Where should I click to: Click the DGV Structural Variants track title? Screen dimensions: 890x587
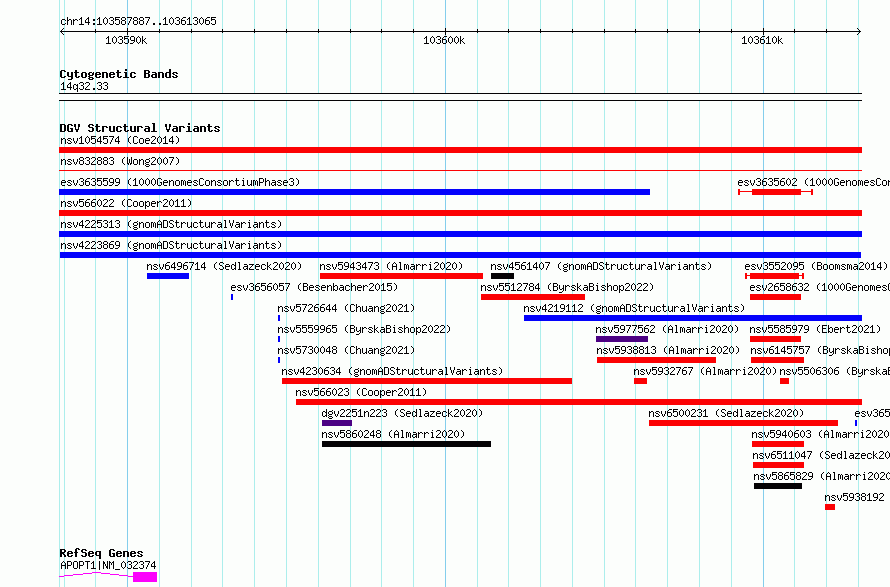click(x=140, y=128)
